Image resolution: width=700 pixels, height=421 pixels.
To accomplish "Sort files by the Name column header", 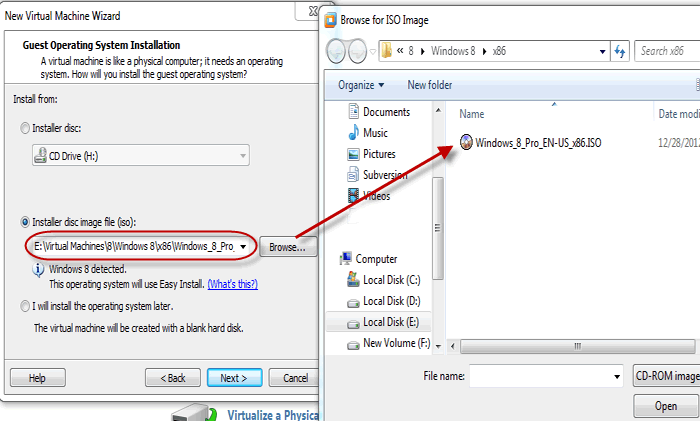I will click(x=471, y=114).
